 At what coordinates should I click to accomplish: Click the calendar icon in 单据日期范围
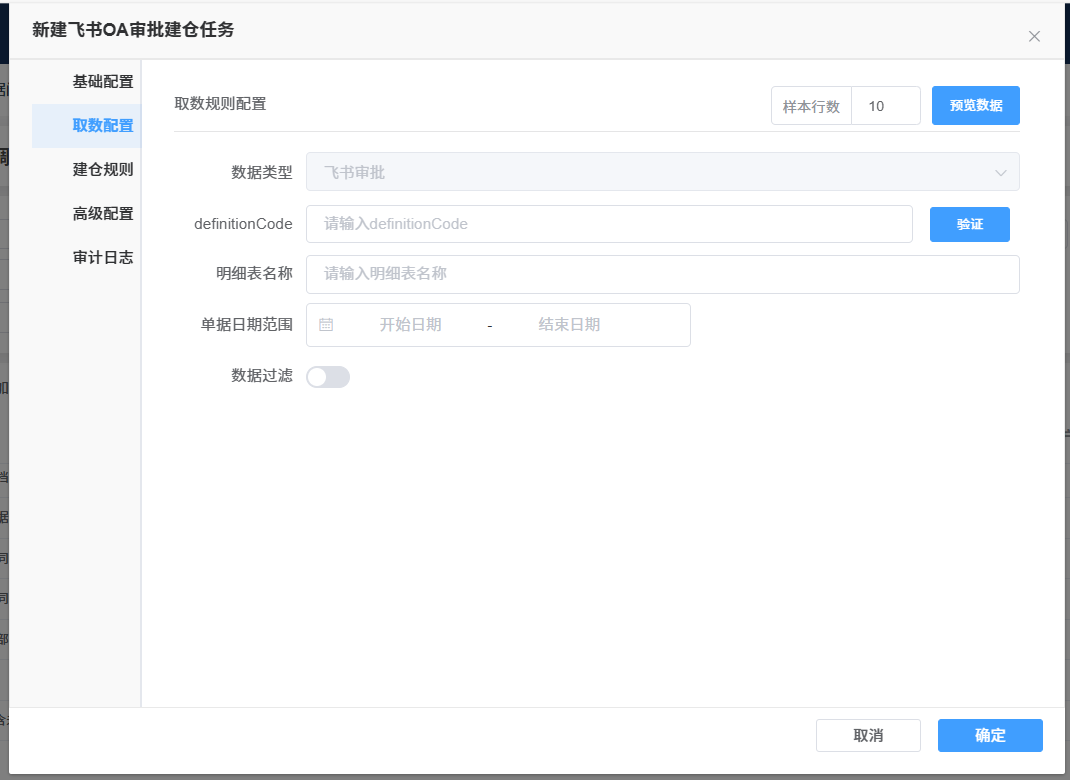point(326,325)
